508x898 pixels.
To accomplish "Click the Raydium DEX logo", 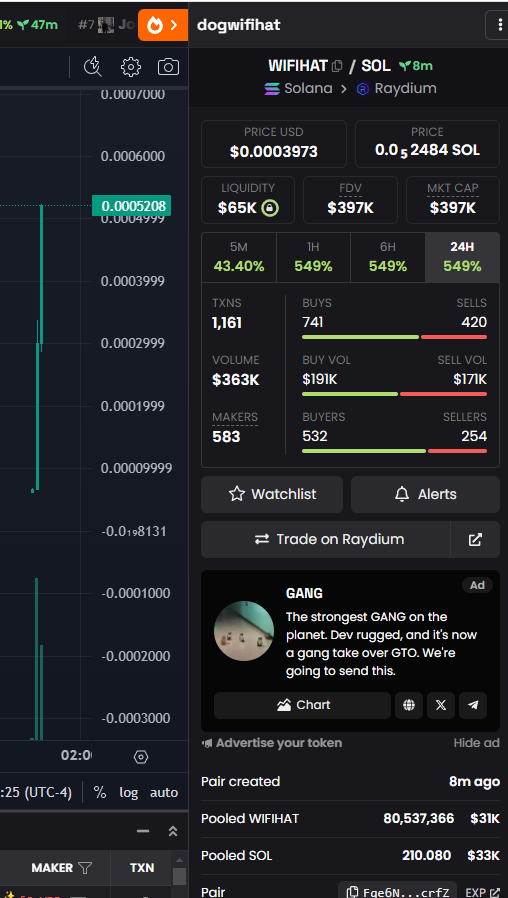I will click(x=363, y=89).
